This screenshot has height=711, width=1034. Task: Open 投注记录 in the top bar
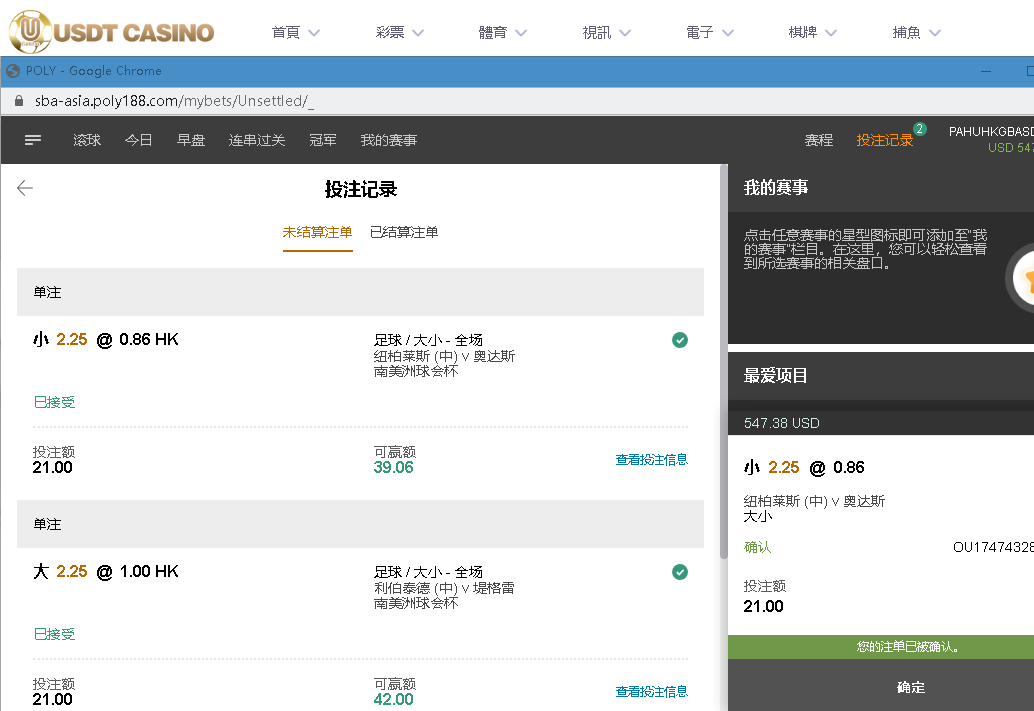(x=885, y=141)
